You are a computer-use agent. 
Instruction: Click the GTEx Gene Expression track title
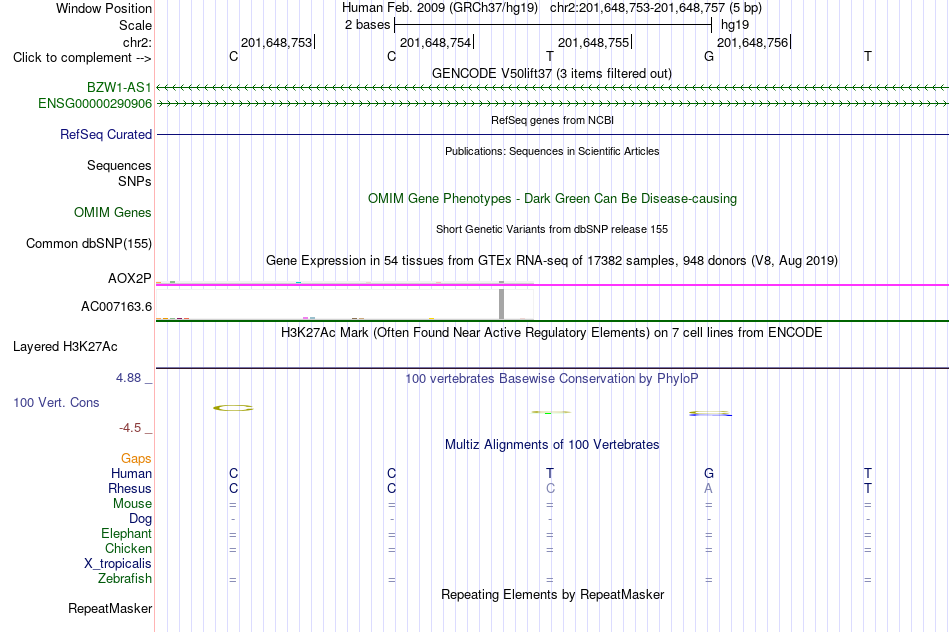click(552, 261)
